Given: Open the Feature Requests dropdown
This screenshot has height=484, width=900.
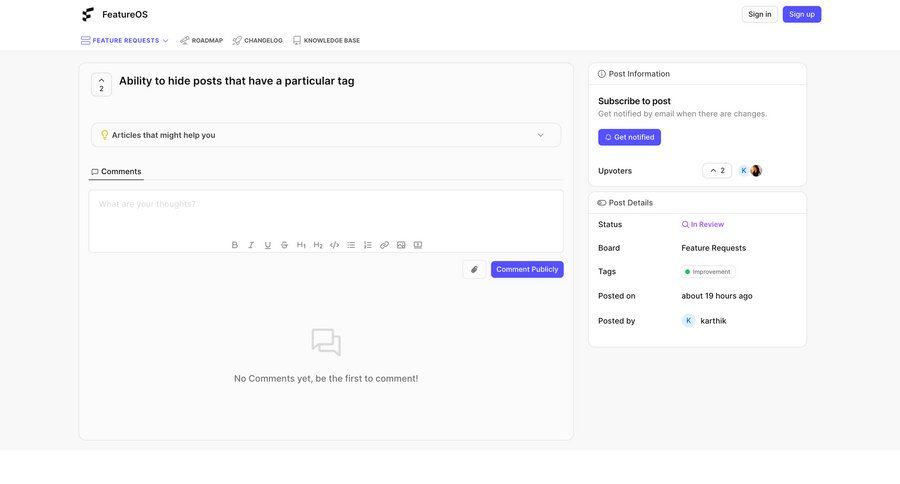Looking at the screenshot, I should [x=125, y=41].
